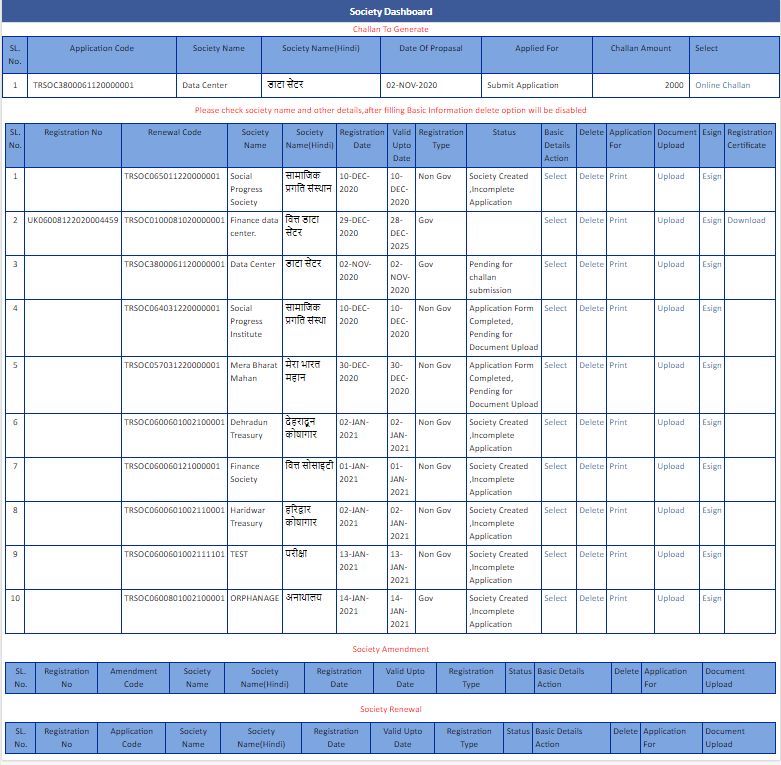The width and height of the screenshot is (781, 765).
Task: Esign the Social Progress Institute application
Action: tap(712, 308)
